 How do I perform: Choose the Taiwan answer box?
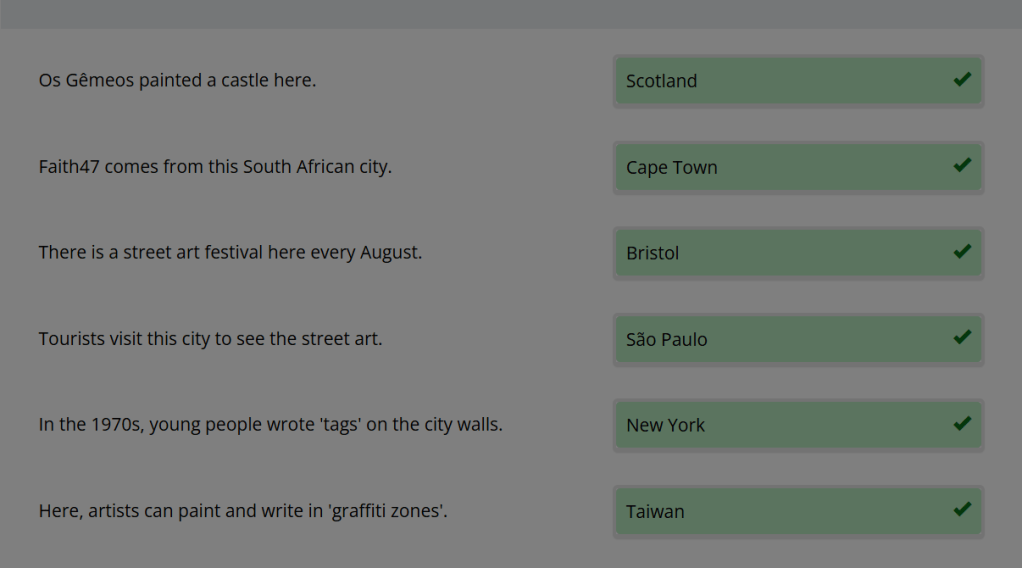click(780, 511)
